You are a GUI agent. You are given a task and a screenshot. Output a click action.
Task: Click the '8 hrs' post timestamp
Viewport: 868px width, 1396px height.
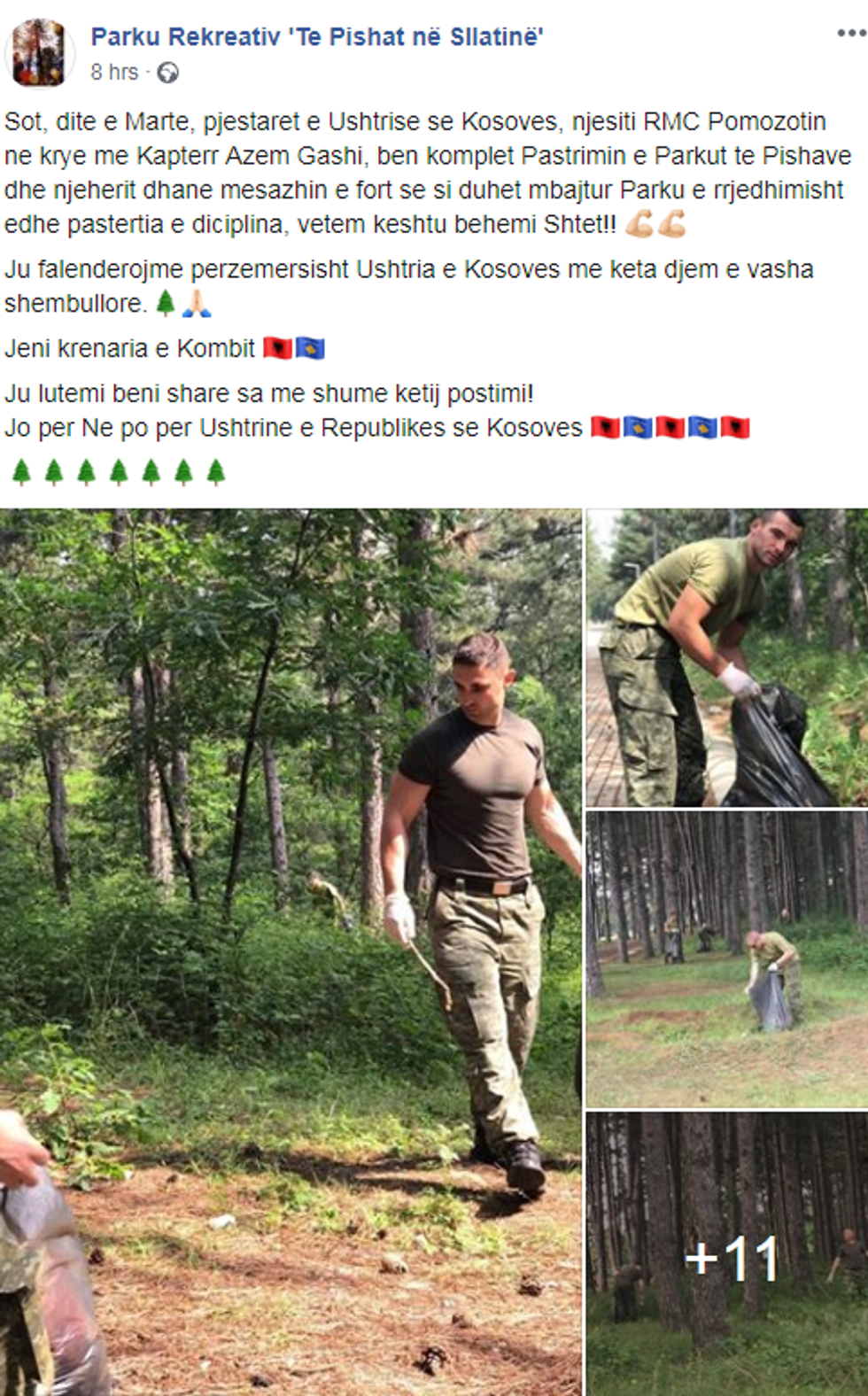[114, 72]
